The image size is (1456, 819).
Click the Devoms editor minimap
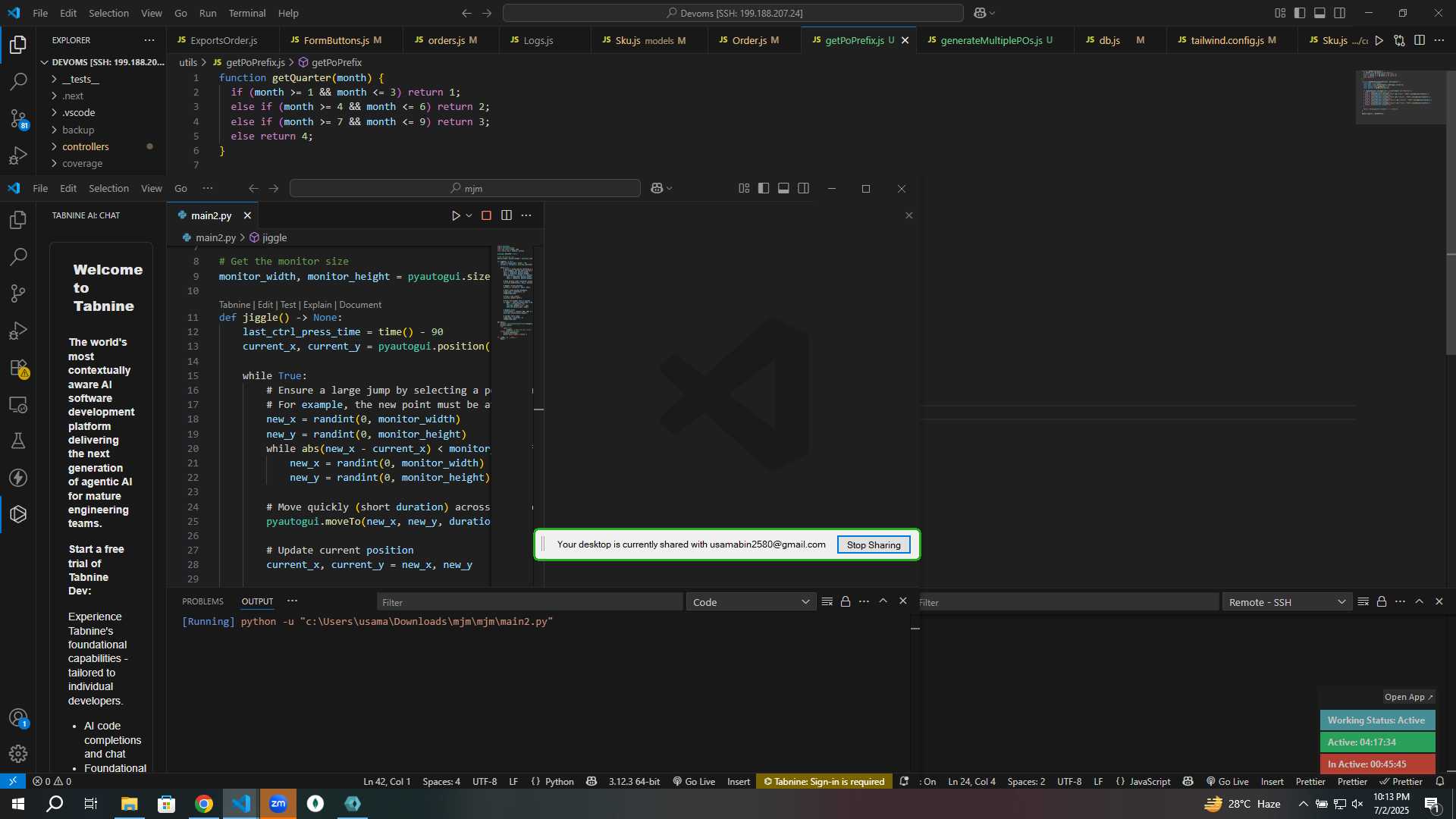(1401, 96)
